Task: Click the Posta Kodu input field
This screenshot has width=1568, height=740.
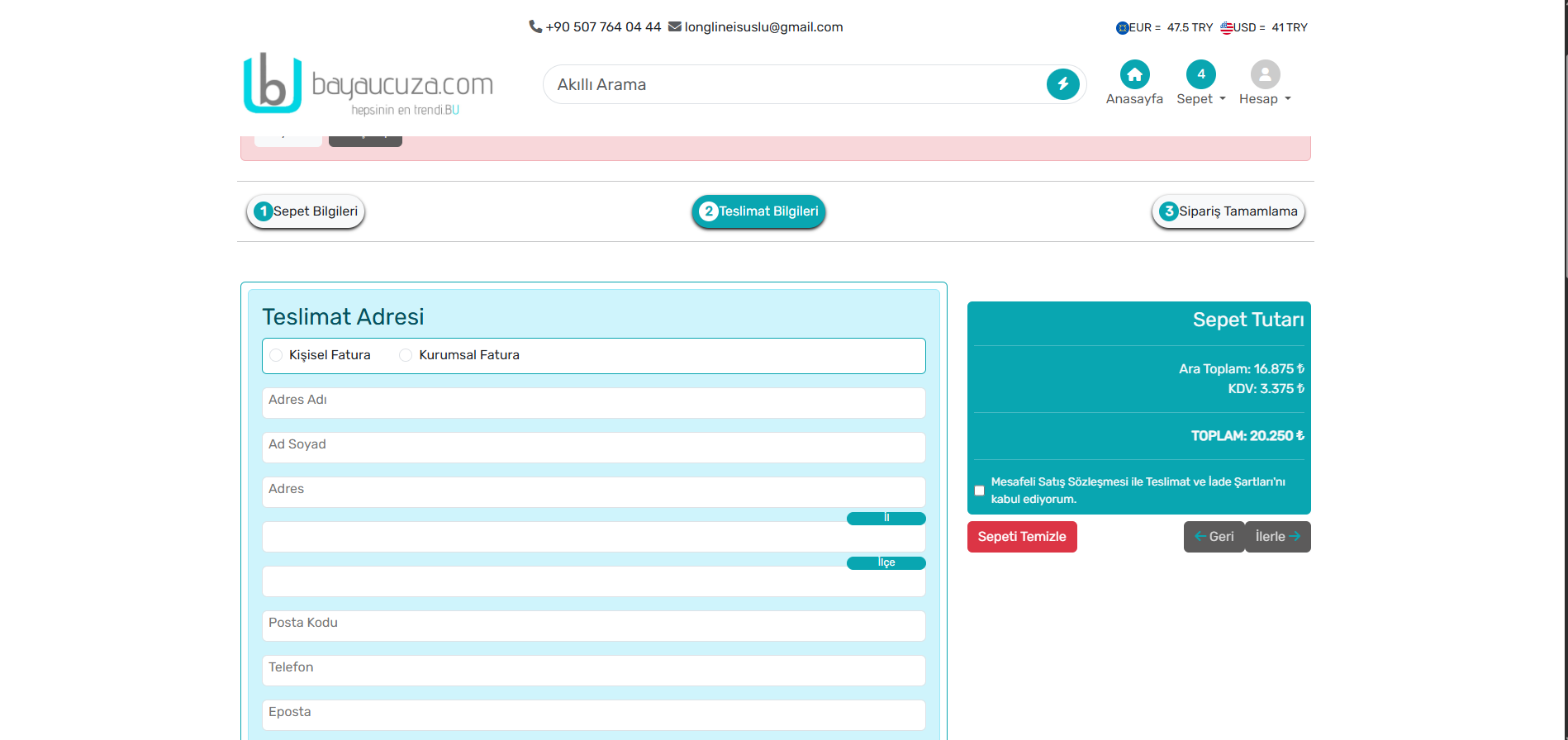Action: click(594, 626)
